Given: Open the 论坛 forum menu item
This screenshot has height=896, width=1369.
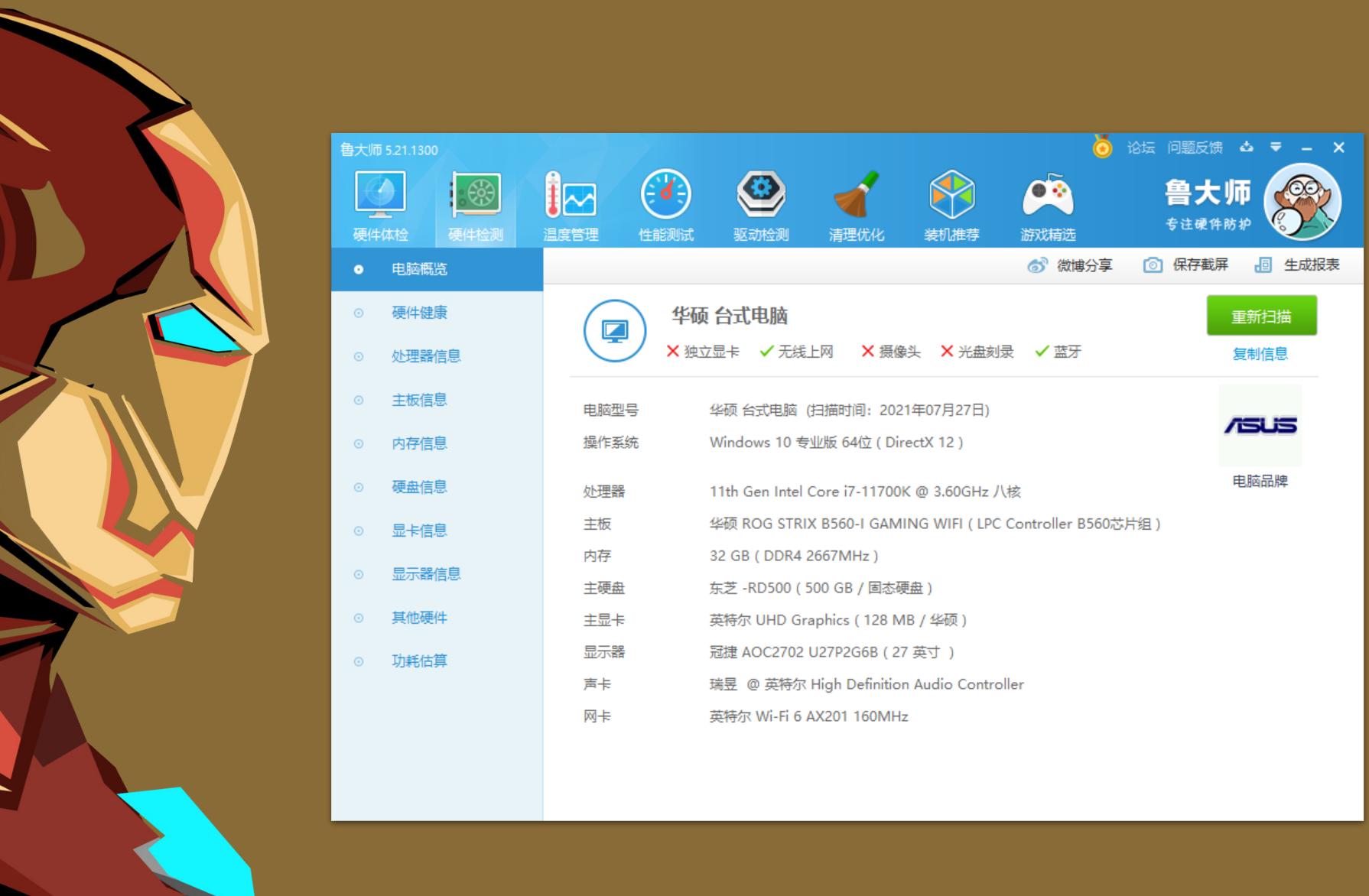Looking at the screenshot, I should click(x=1139, y=148).
